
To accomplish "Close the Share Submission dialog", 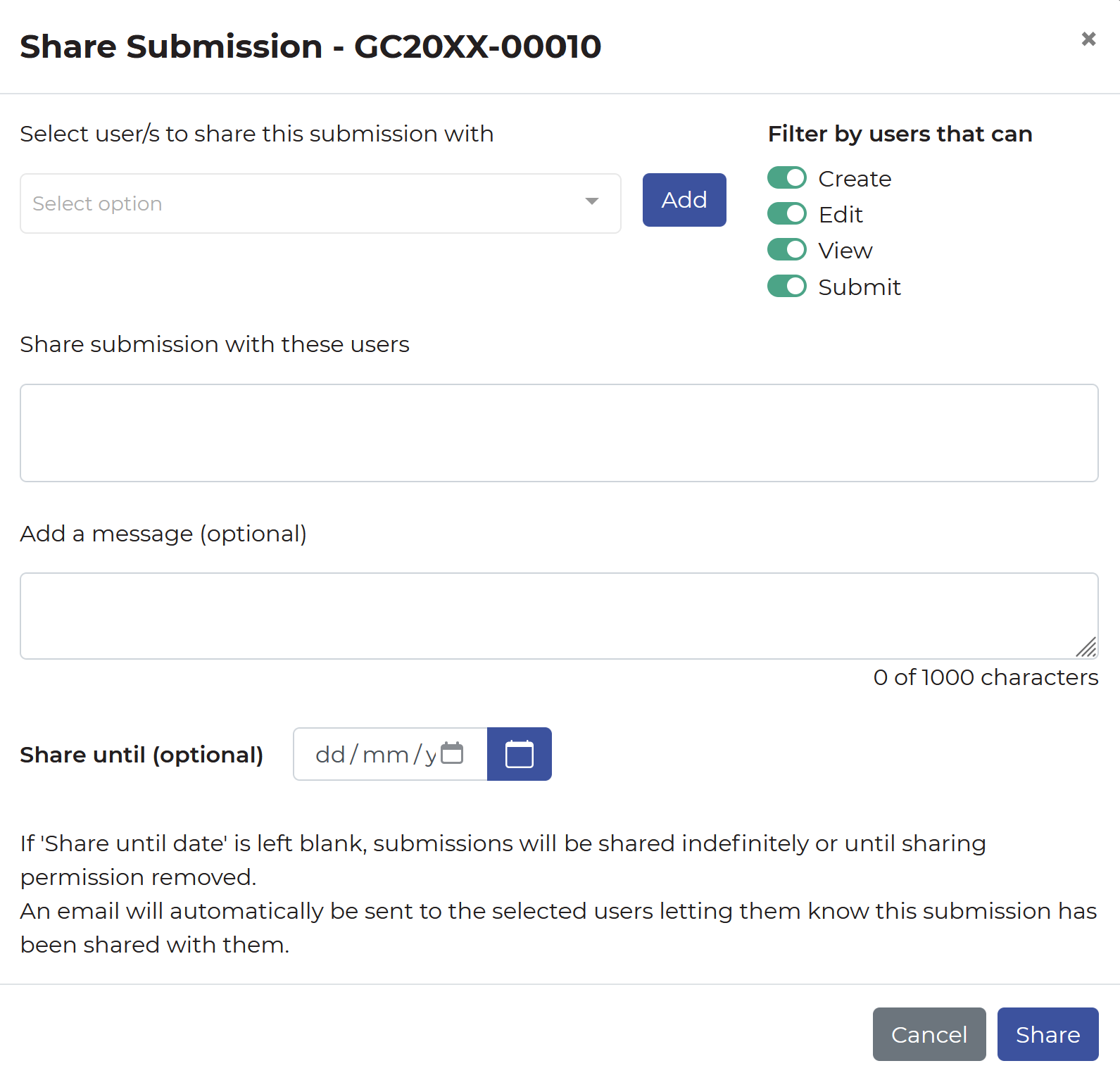I will pyautogui.click(x=1088, y=39).
